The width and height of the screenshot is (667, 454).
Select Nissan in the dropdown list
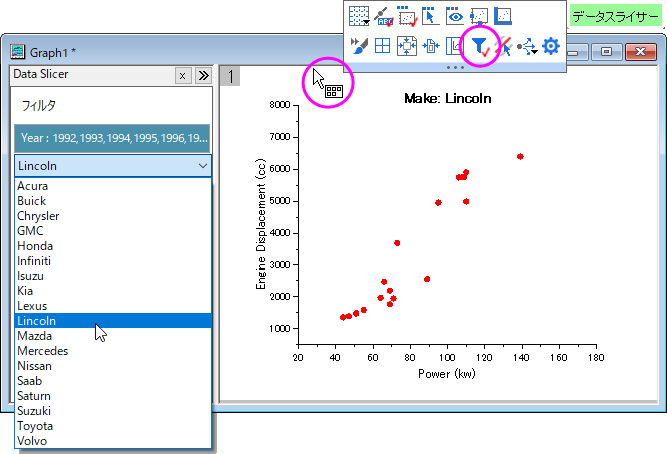click(x=113, y=366)
